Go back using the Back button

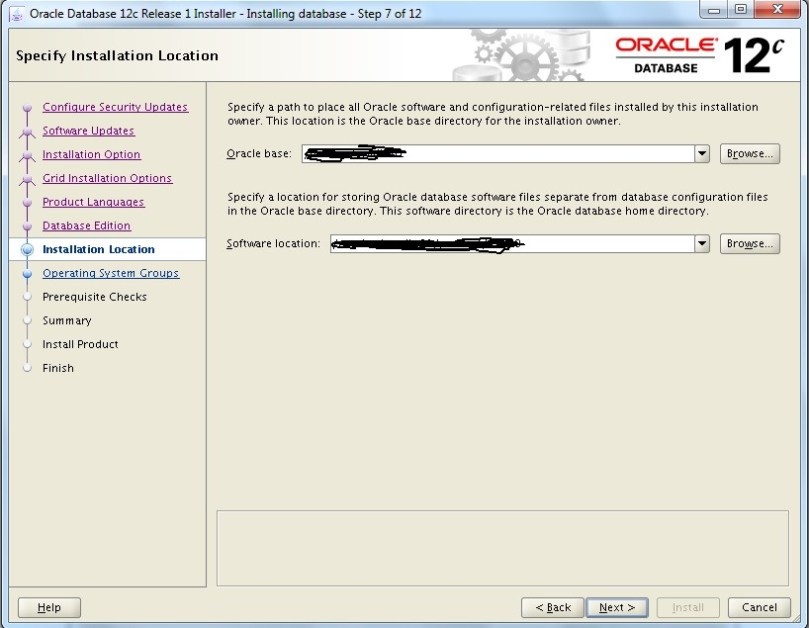coord(552,607)
